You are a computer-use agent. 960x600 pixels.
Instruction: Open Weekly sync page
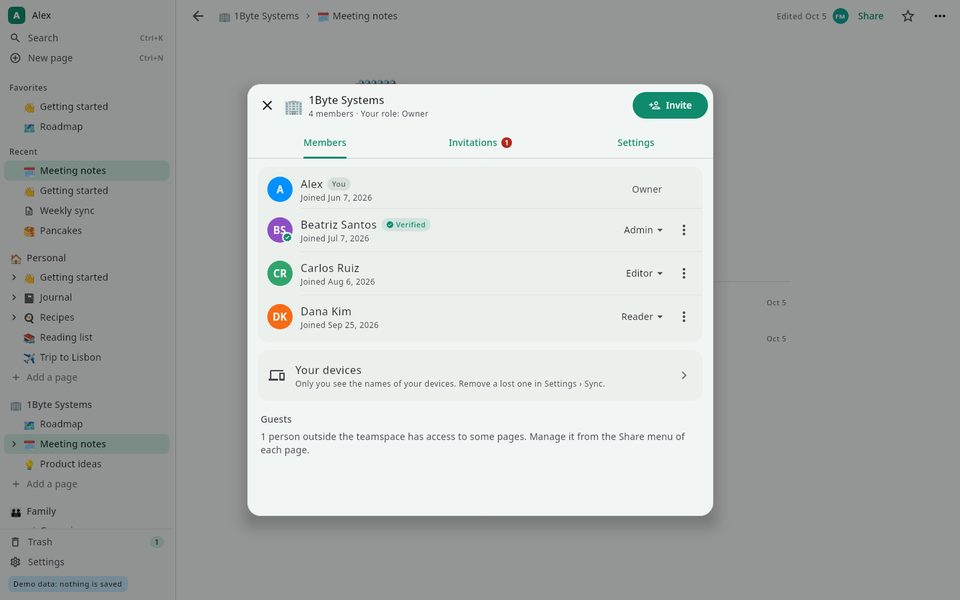coord(86,211)
